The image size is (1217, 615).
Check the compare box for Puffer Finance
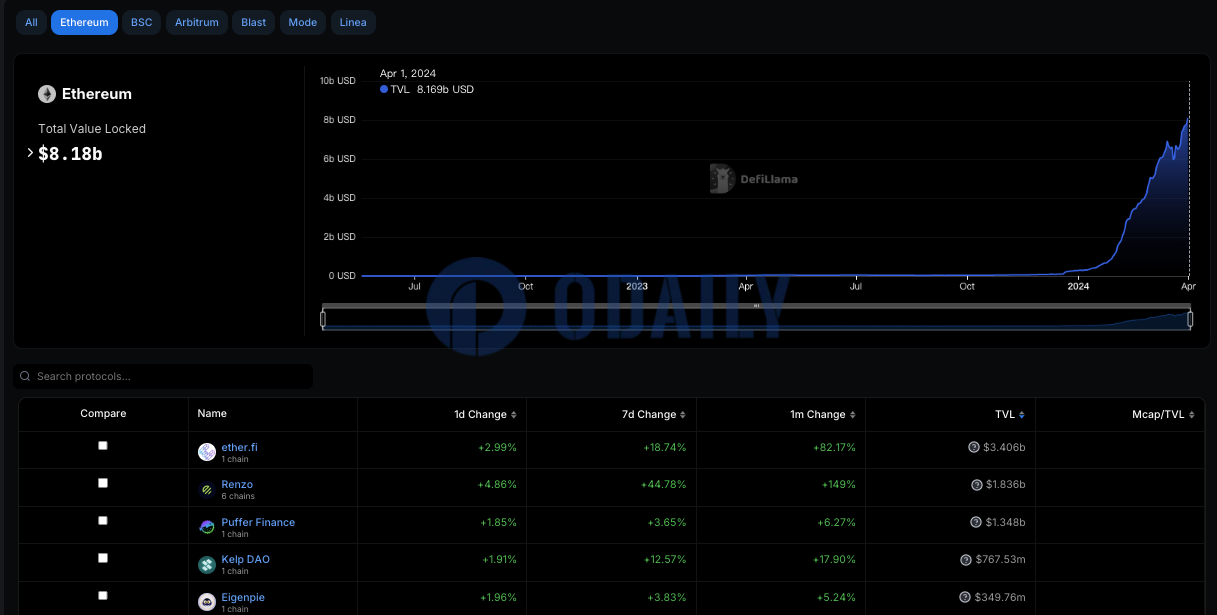click(103, 521)
